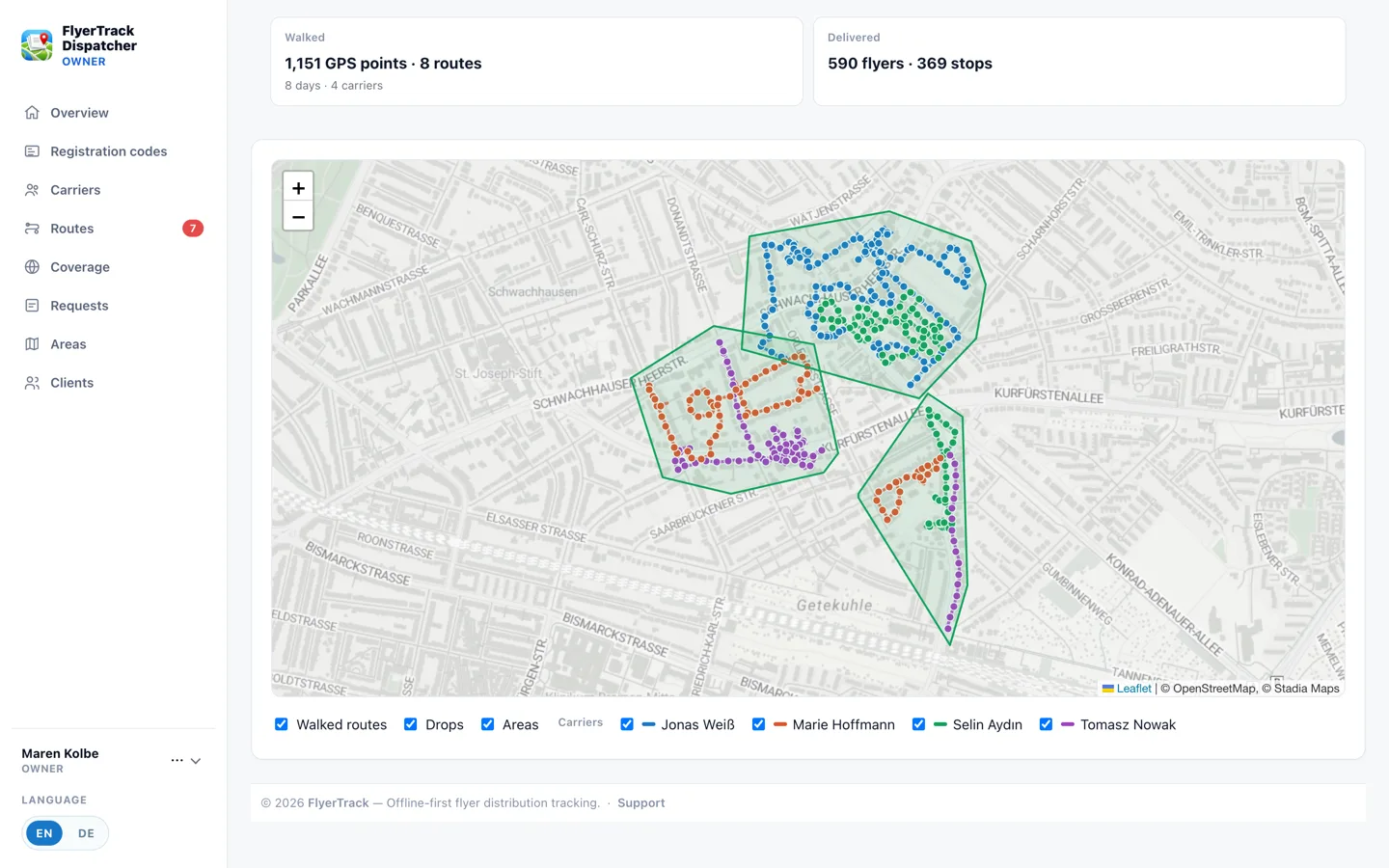Click the Routes icon in sidebar
This screenshot has width=1389, height=868.
32,229
